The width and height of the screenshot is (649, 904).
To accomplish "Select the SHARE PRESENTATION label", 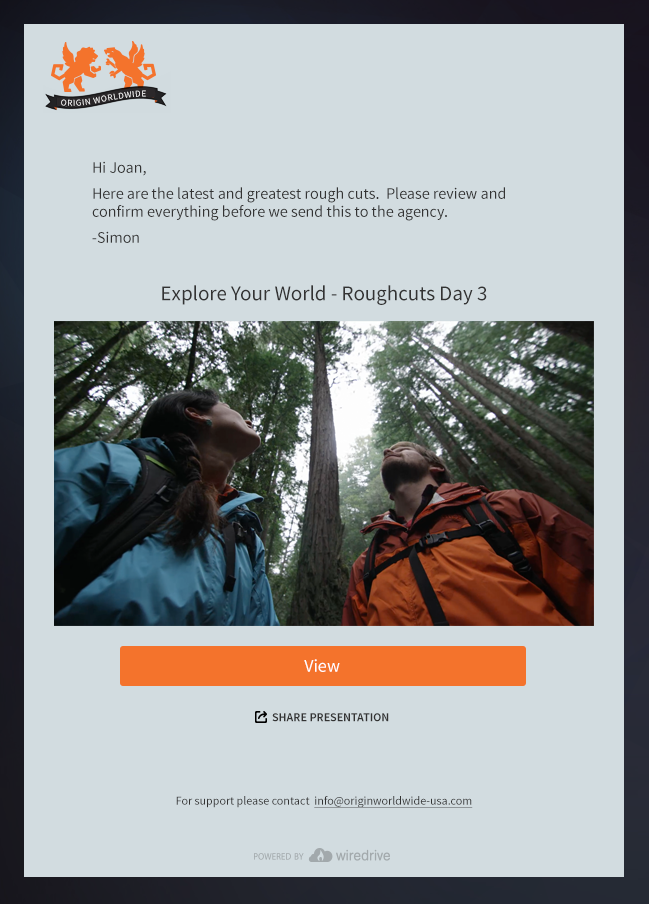I will point(330,717).
